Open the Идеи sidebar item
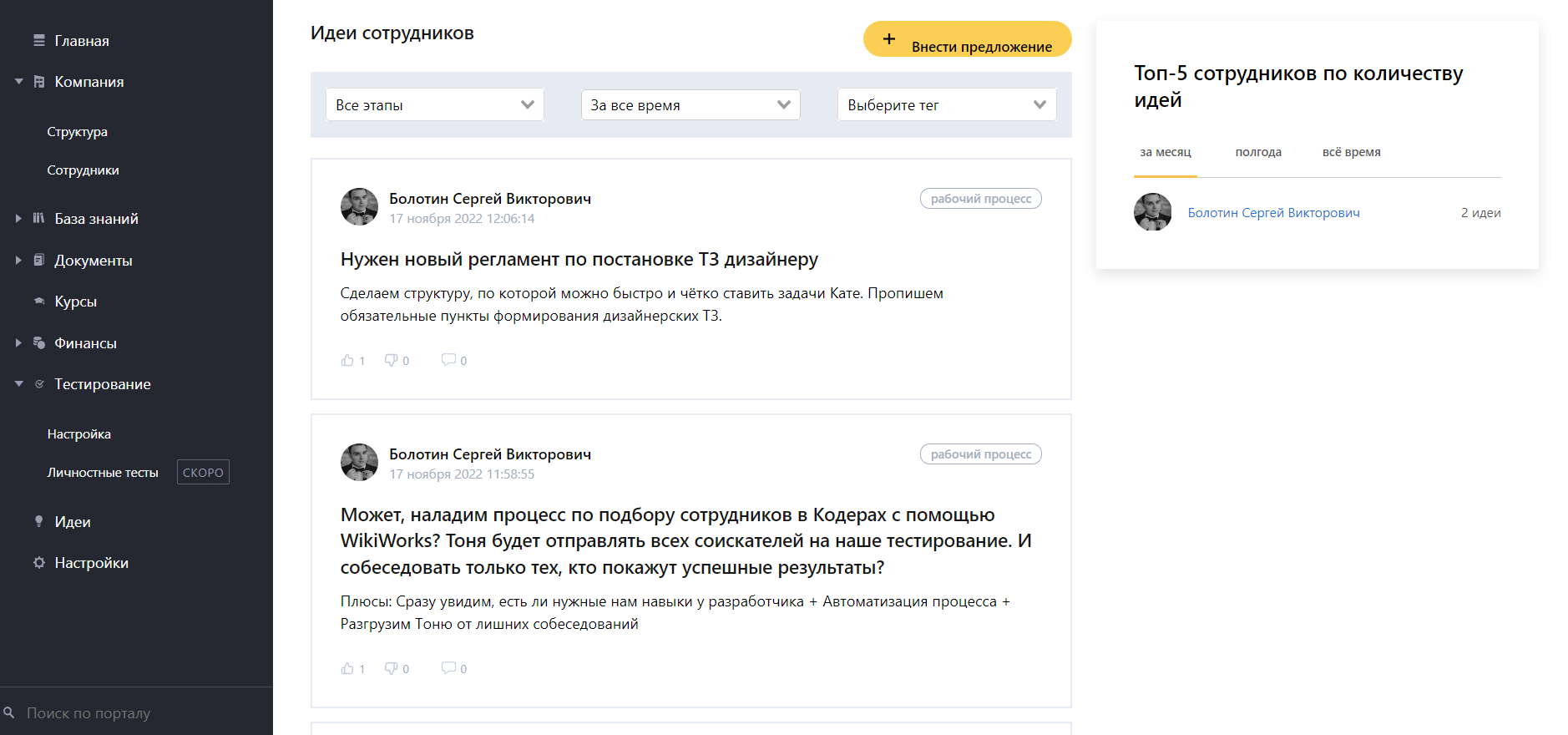Viewport: 1568px width, 735px height. tap(73, 522)
